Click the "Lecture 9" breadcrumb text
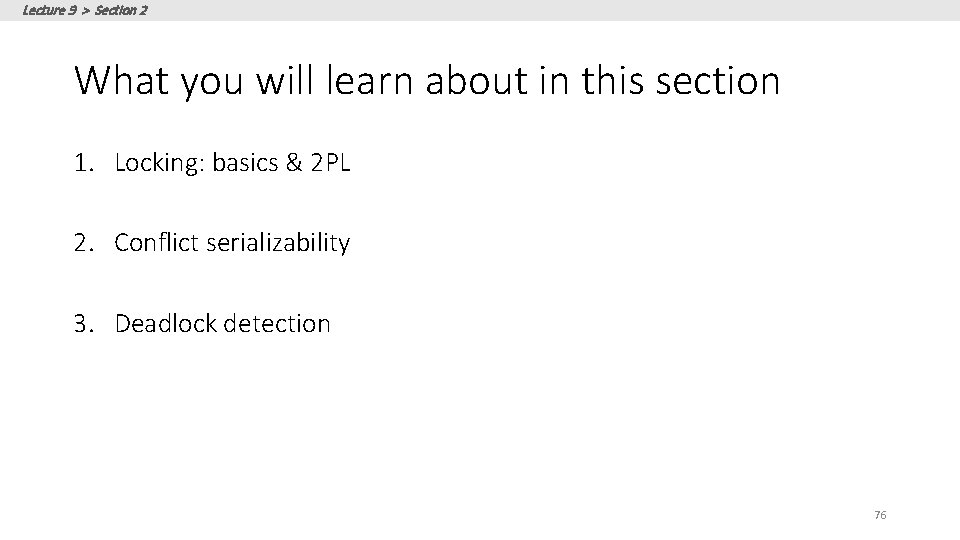960x540 pixels. 49,10
